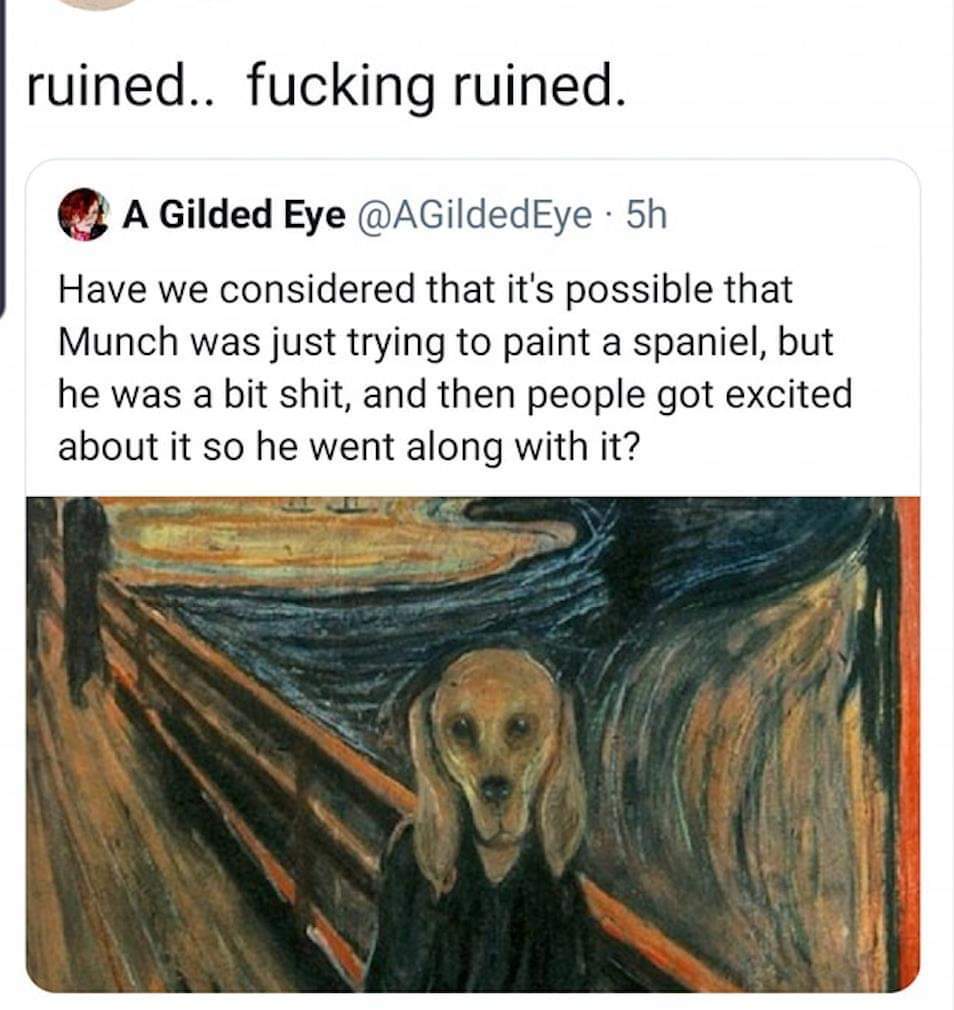Click the 'ruined.. fucking ruined.' tweet text

[x=326, y=91]
